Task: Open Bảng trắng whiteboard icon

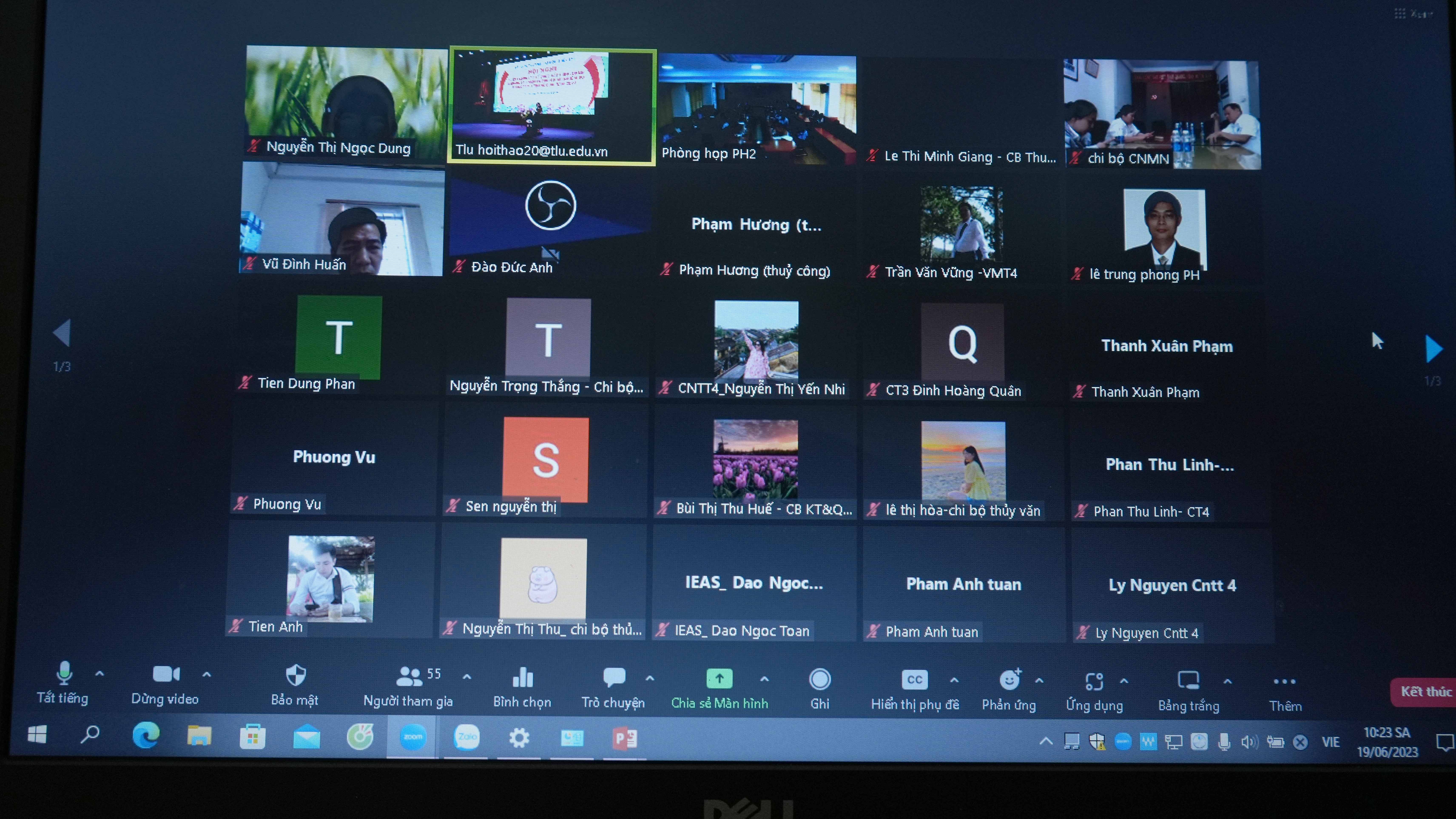Action: [1188, 681]
